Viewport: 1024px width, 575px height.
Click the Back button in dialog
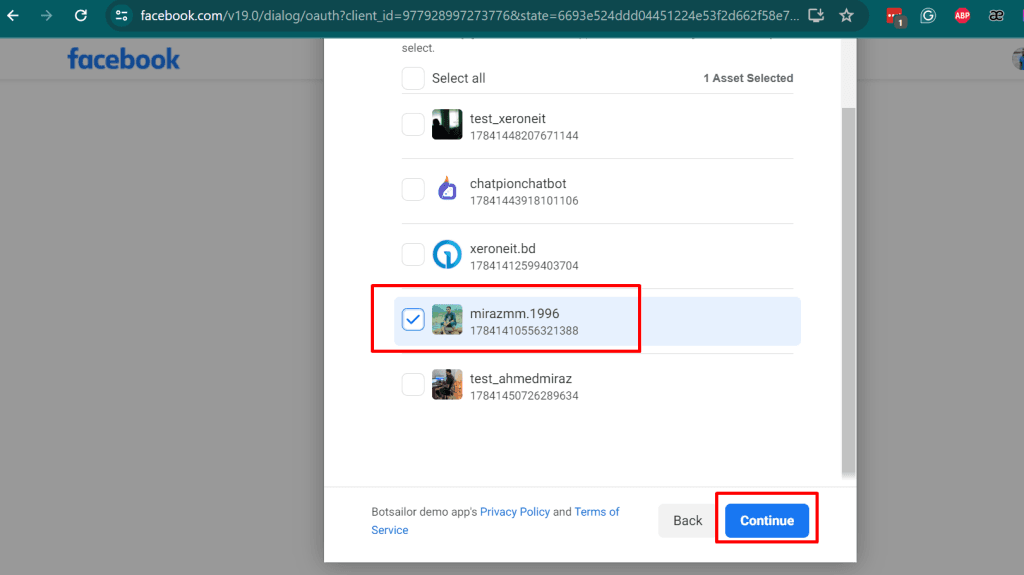687,520
